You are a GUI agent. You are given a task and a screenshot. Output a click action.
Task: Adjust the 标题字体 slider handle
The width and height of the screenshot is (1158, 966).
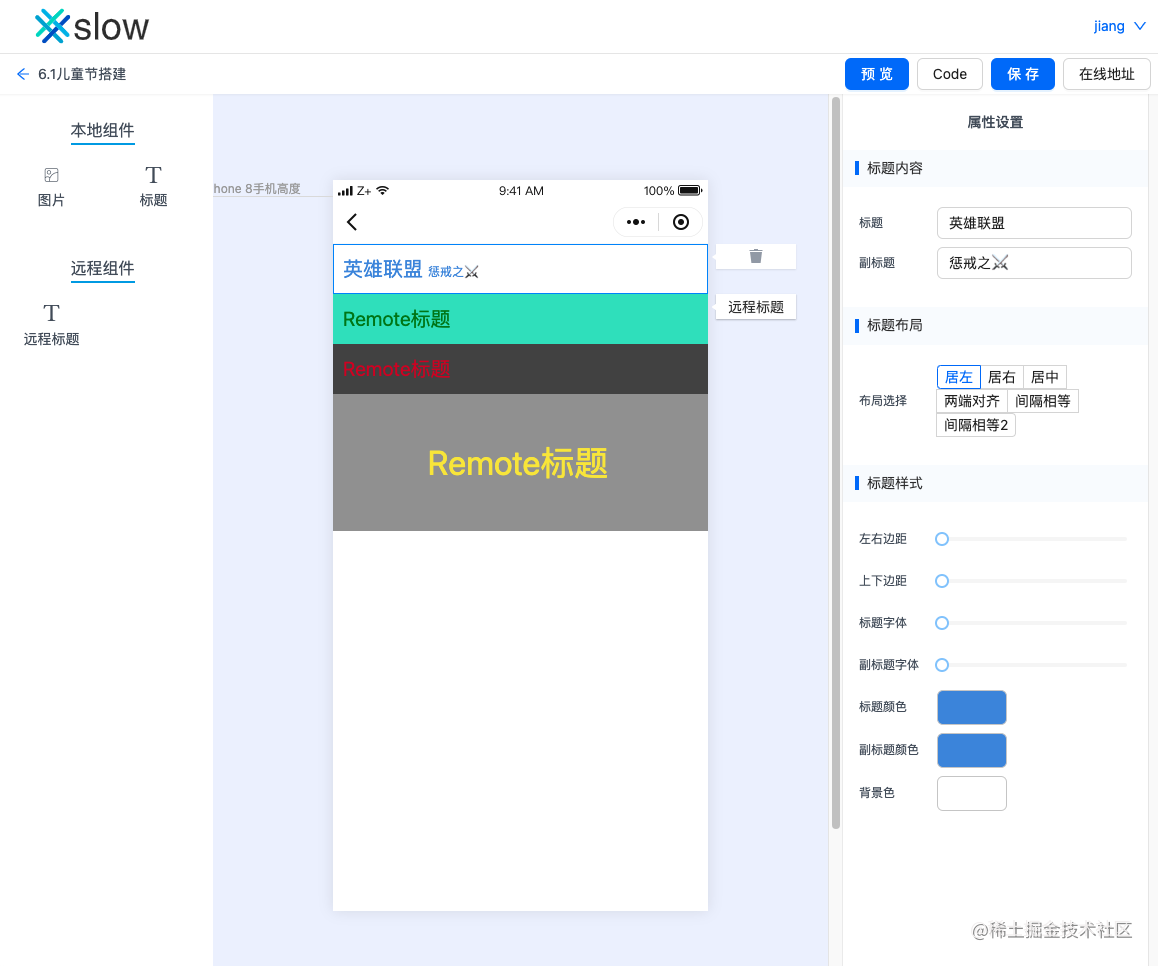(x=942, y=623)
